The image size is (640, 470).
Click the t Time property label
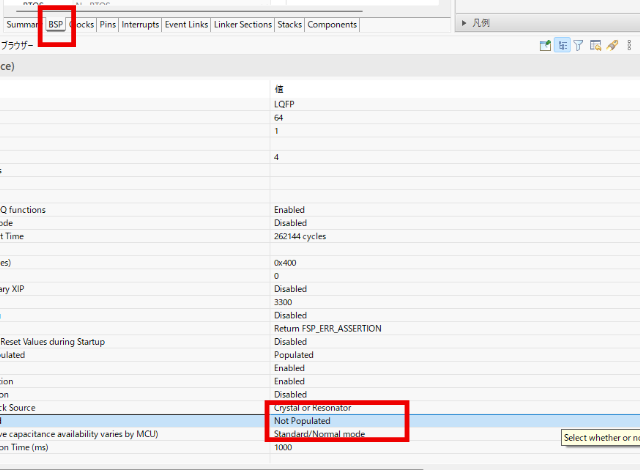12,236
